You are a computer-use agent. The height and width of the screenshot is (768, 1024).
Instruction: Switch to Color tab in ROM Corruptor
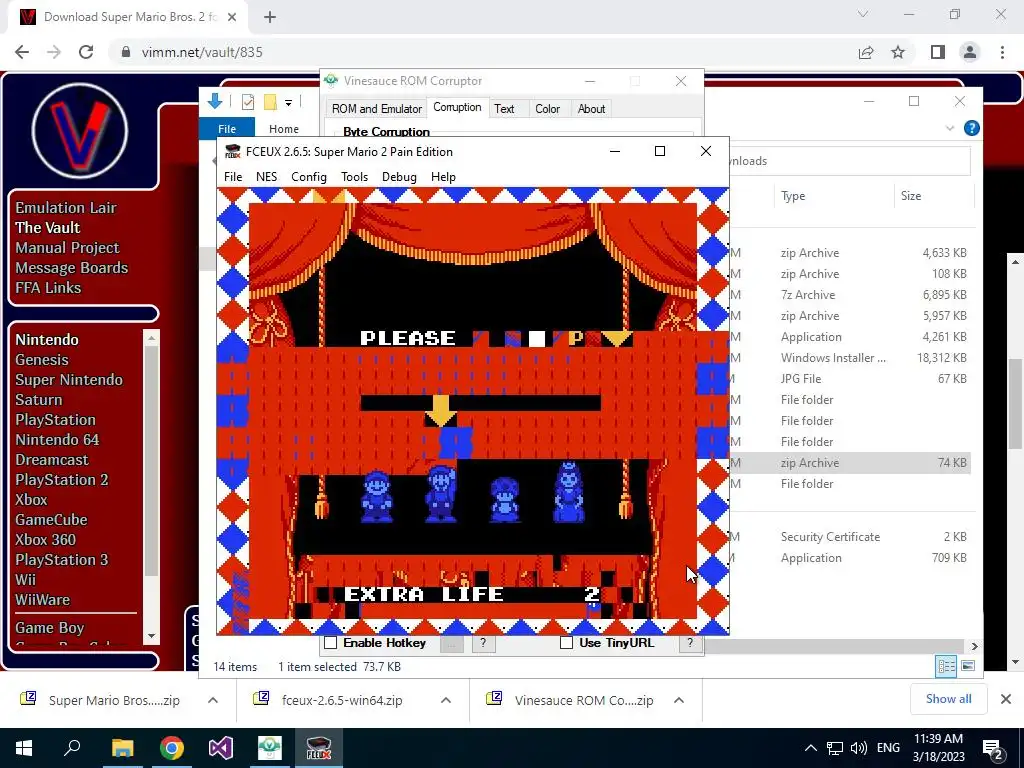(x=547, y=109)
